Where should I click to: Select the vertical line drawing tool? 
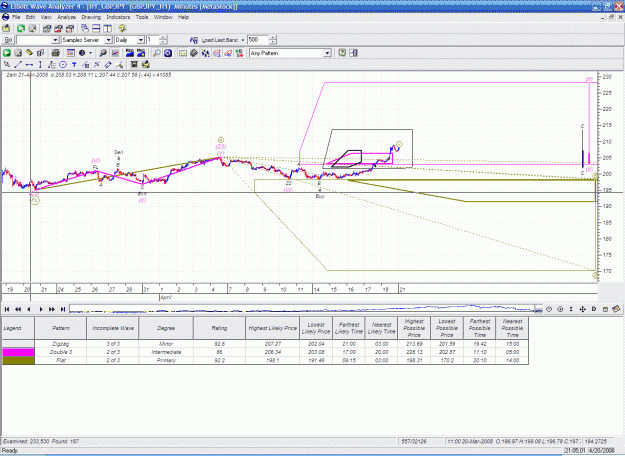(x=40, y=64)
